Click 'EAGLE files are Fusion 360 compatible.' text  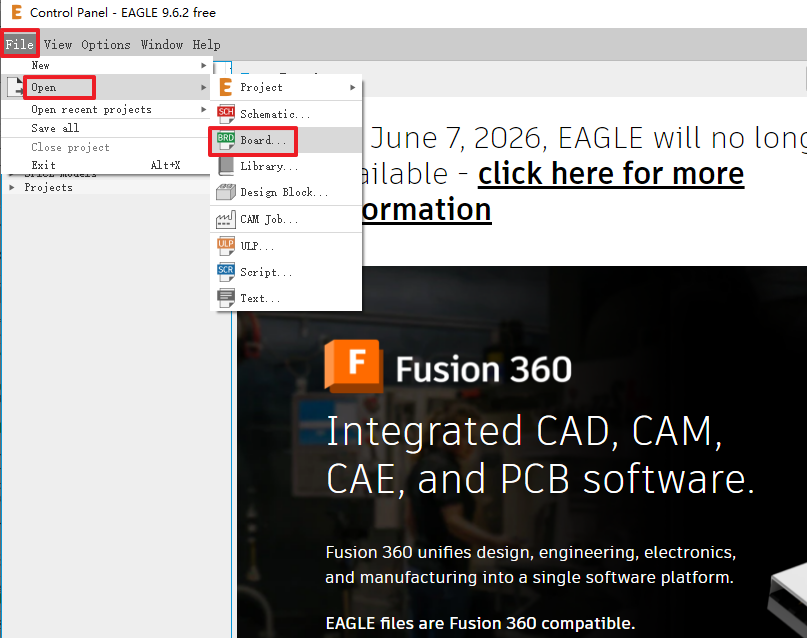click(481, 623)
